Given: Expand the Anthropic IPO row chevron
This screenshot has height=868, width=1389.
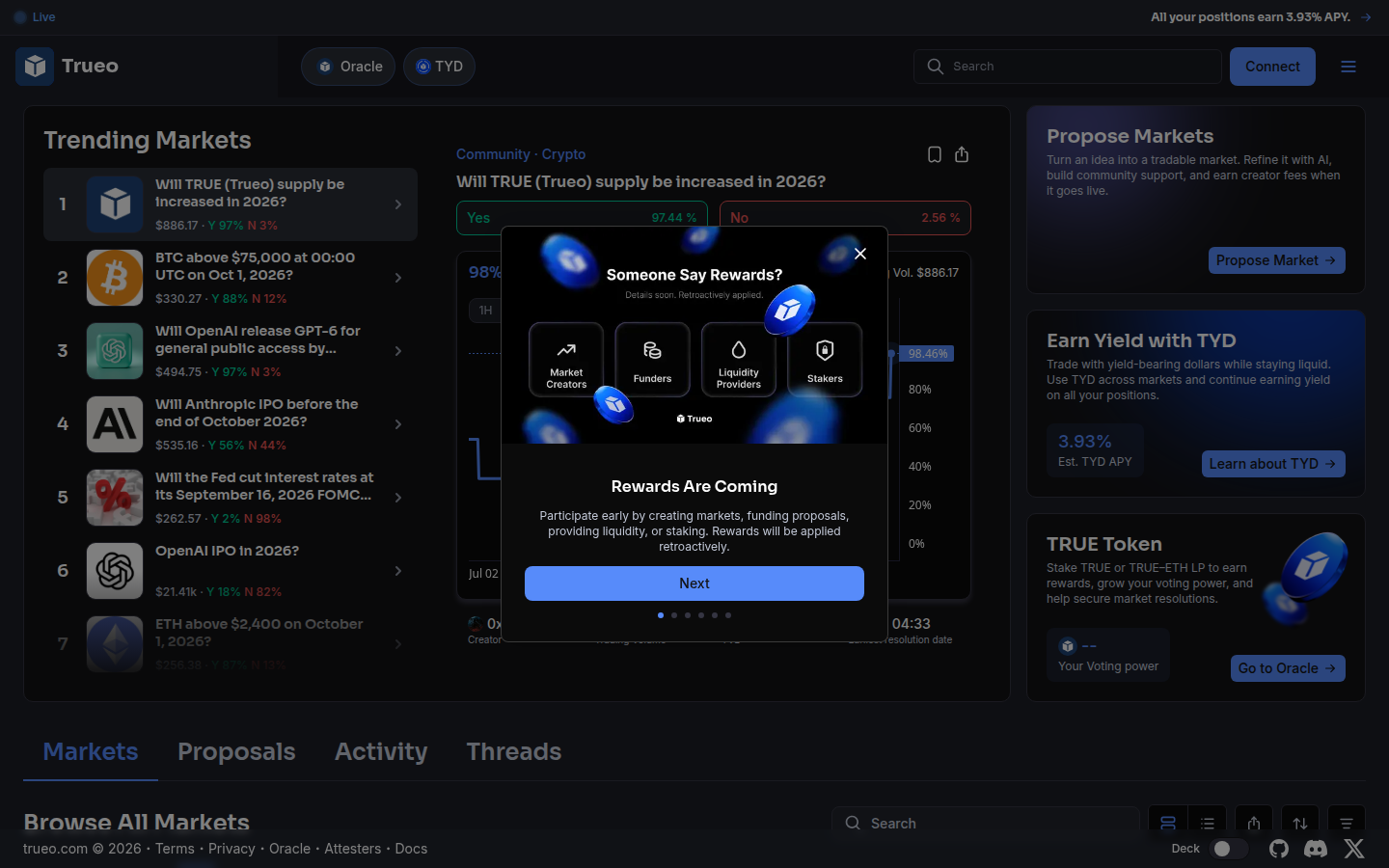Looking at the screenshot, I should pos(398,424).
